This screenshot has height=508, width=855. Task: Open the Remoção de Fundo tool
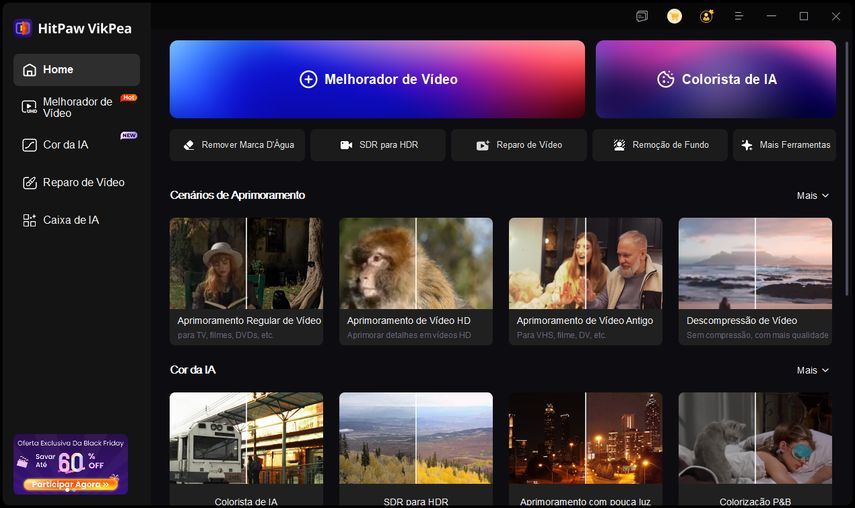click(659, 145)
